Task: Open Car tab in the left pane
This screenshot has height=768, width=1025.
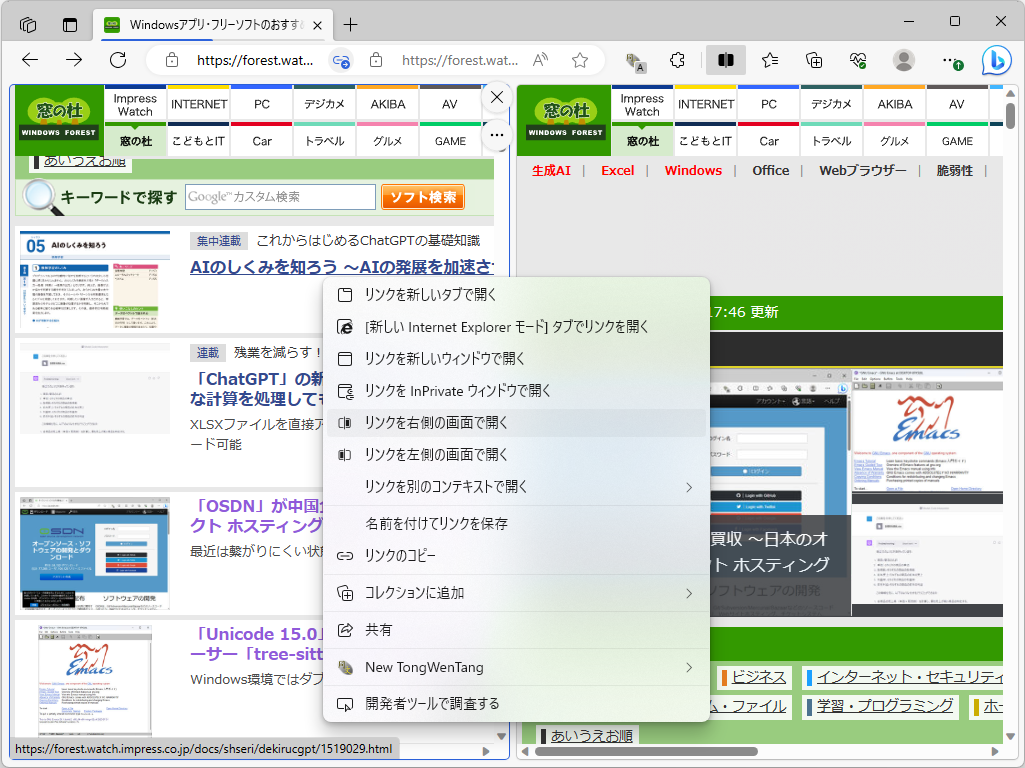Action: point(261,141)
